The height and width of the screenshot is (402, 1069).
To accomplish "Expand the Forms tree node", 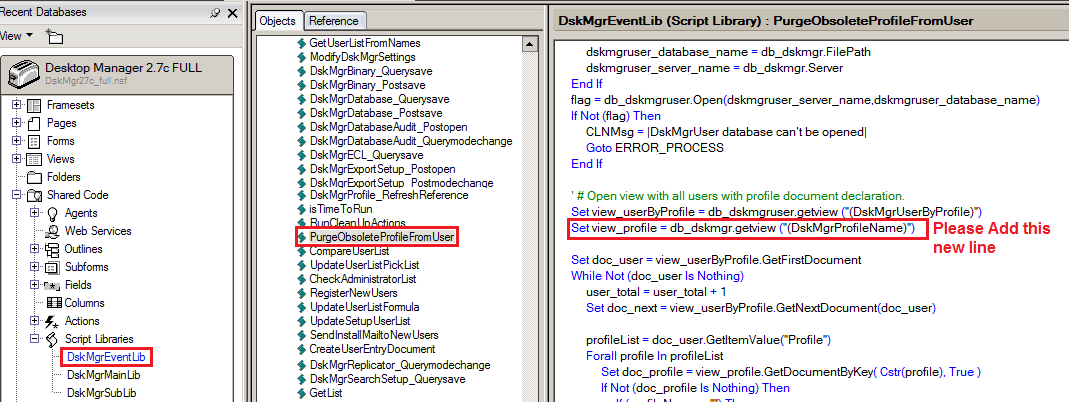I will pos(16,141).
